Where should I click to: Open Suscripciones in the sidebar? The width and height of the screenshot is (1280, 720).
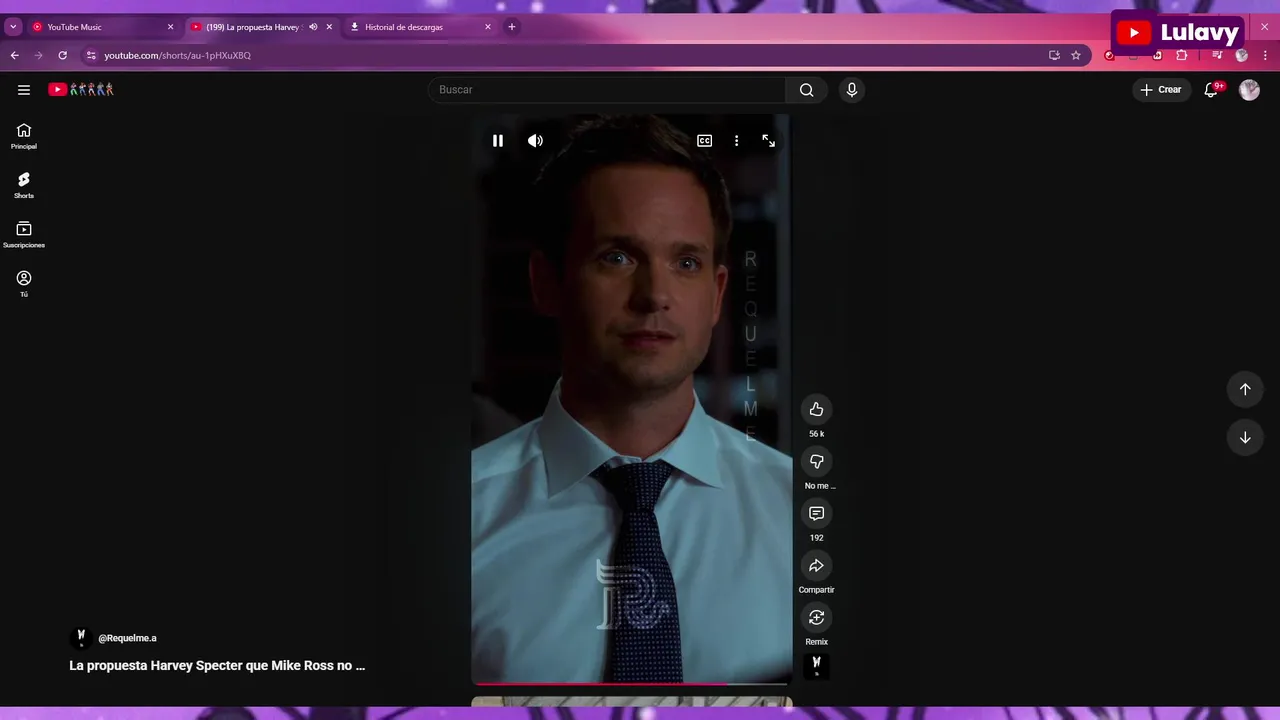(x=24, y=235)
